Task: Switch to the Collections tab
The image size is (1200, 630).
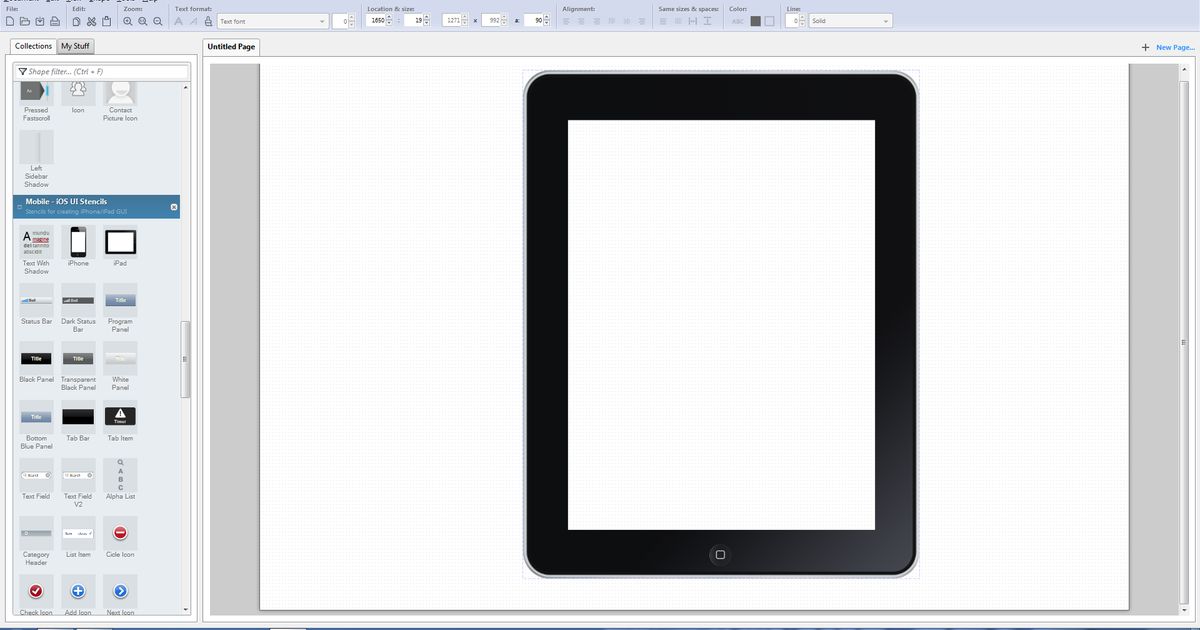Action: (33, 46)
